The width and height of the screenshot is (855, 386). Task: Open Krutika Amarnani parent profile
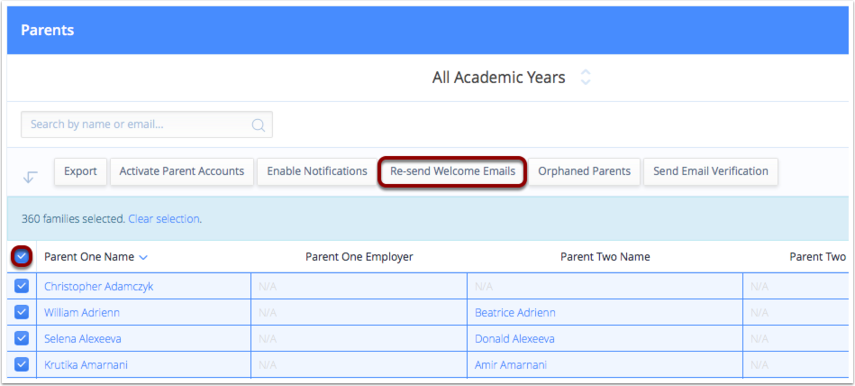click(x=86, y=365)
